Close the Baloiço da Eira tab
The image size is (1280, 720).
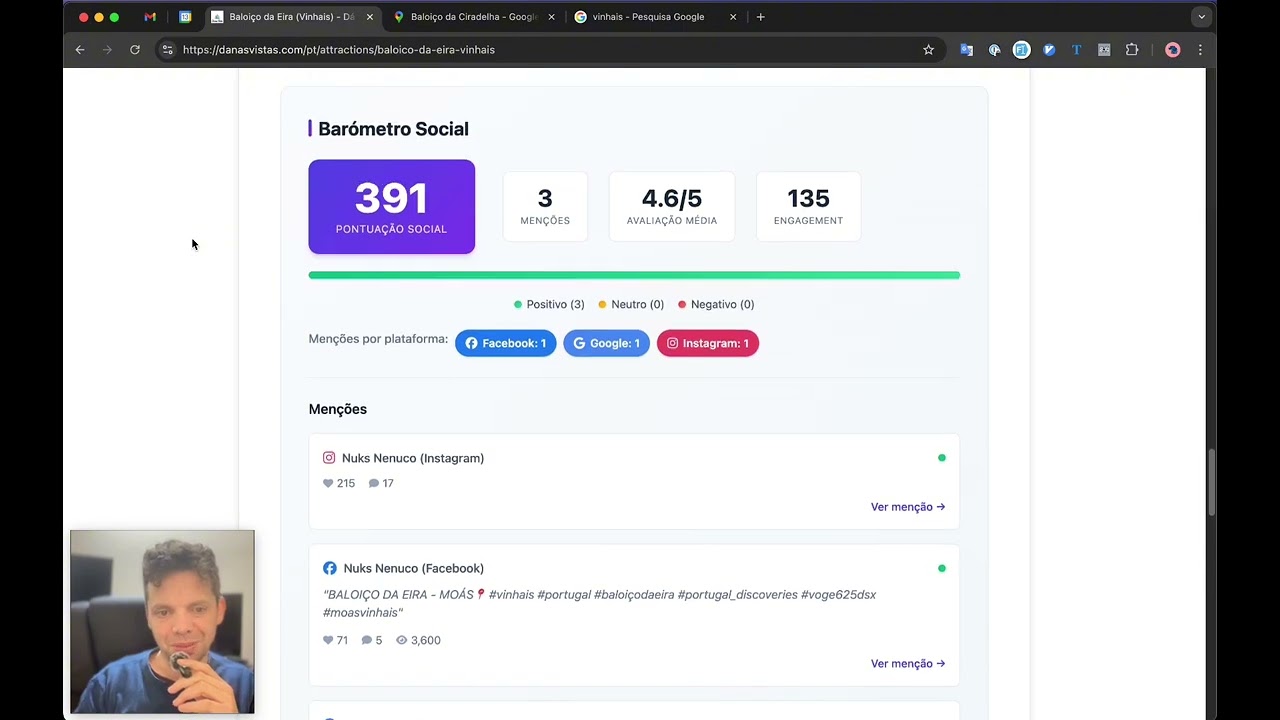(x=369, y=17)
